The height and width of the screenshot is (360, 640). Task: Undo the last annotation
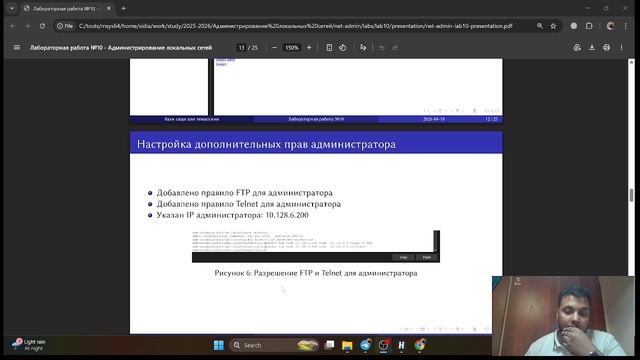(x=382, y=48)
